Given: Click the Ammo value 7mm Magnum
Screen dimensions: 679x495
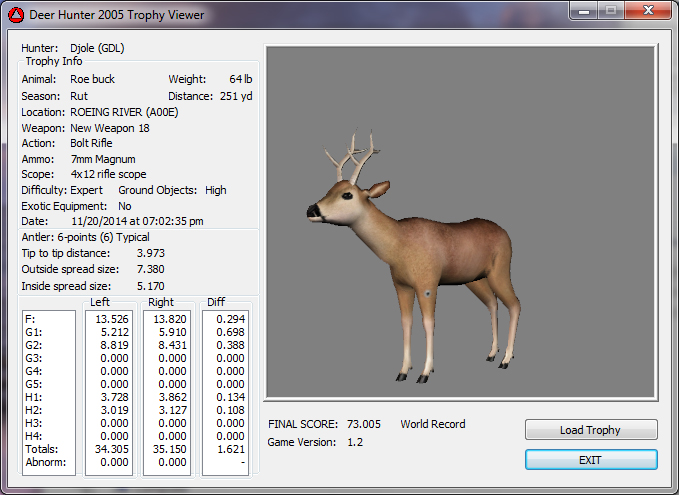Looking at the screenshot, I should [x=102, y=159].
